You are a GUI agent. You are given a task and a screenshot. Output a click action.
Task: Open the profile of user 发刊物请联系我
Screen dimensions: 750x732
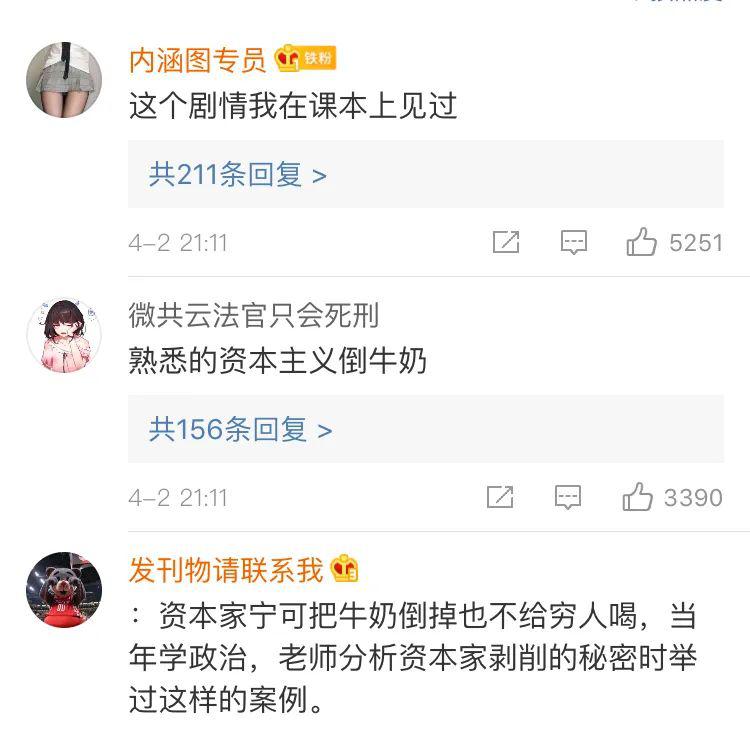[x=226, y=570]
